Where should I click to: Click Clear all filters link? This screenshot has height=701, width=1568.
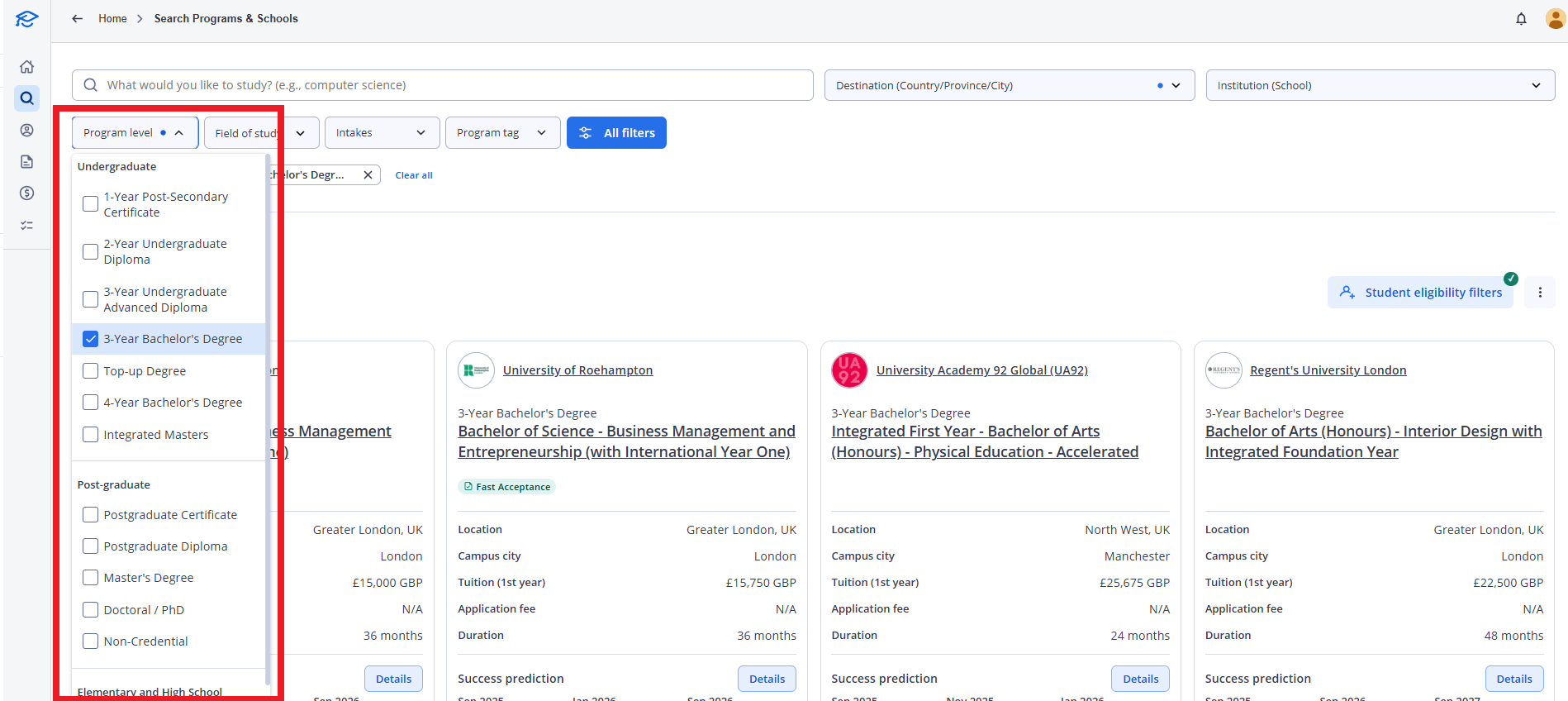click(414, 175)
